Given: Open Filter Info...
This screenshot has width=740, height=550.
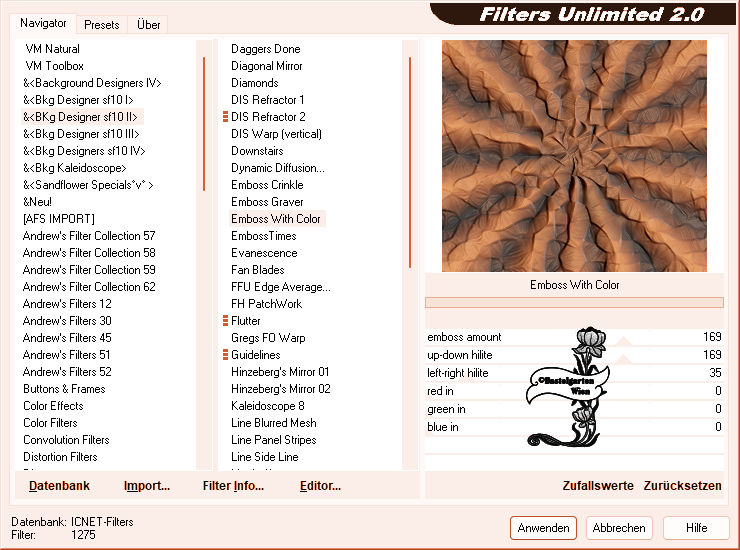Looking at the screenshot, I should 233,486.
